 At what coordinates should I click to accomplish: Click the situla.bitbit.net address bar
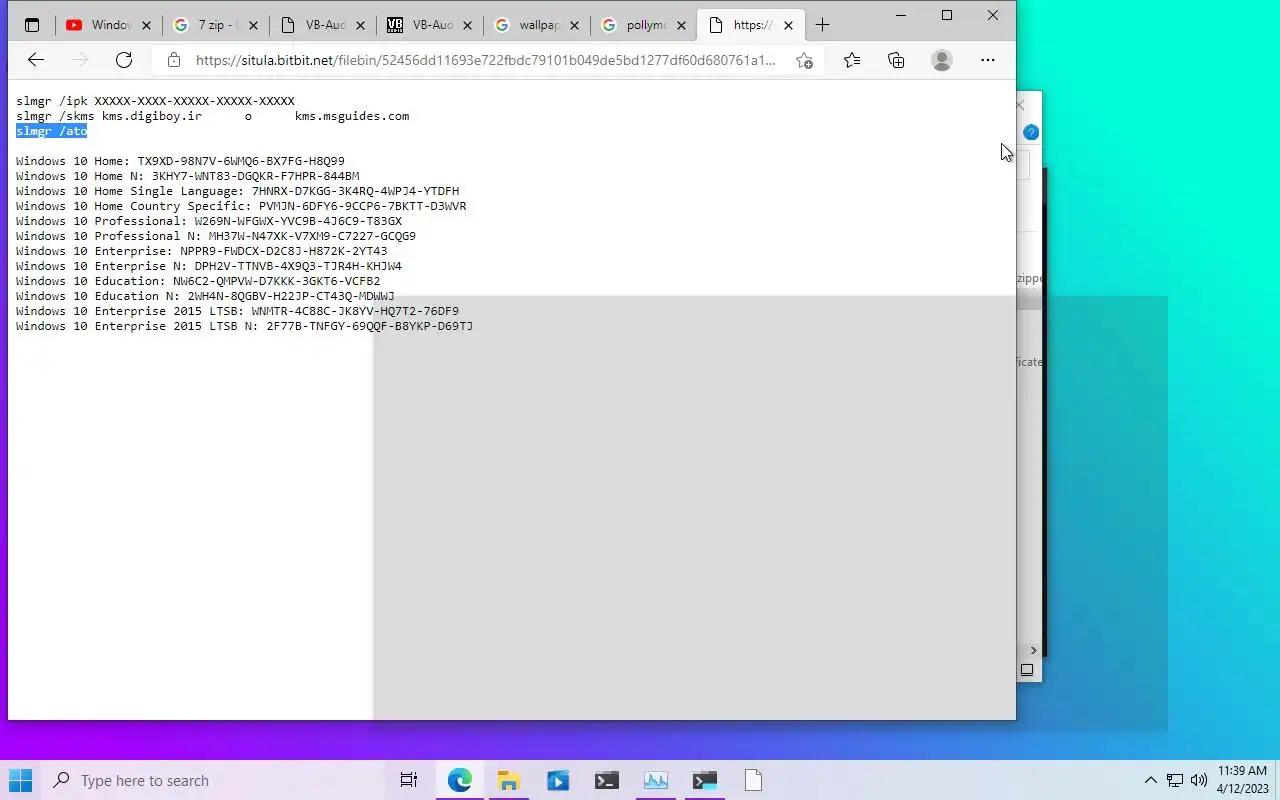coord(486,60)
